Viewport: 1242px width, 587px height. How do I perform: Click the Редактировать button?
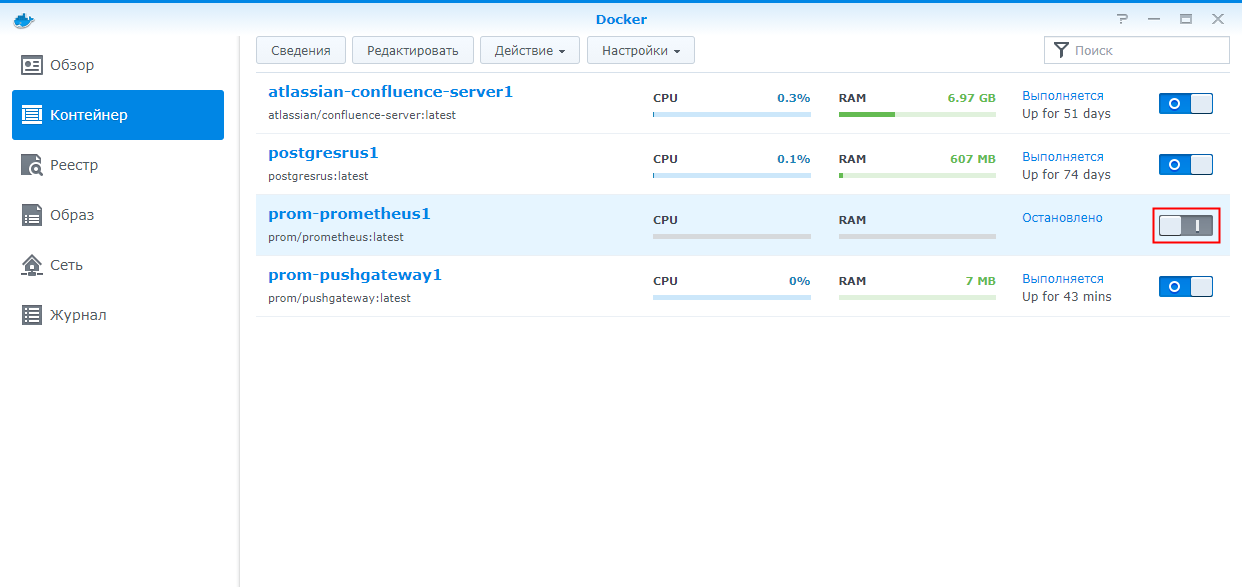412,50
